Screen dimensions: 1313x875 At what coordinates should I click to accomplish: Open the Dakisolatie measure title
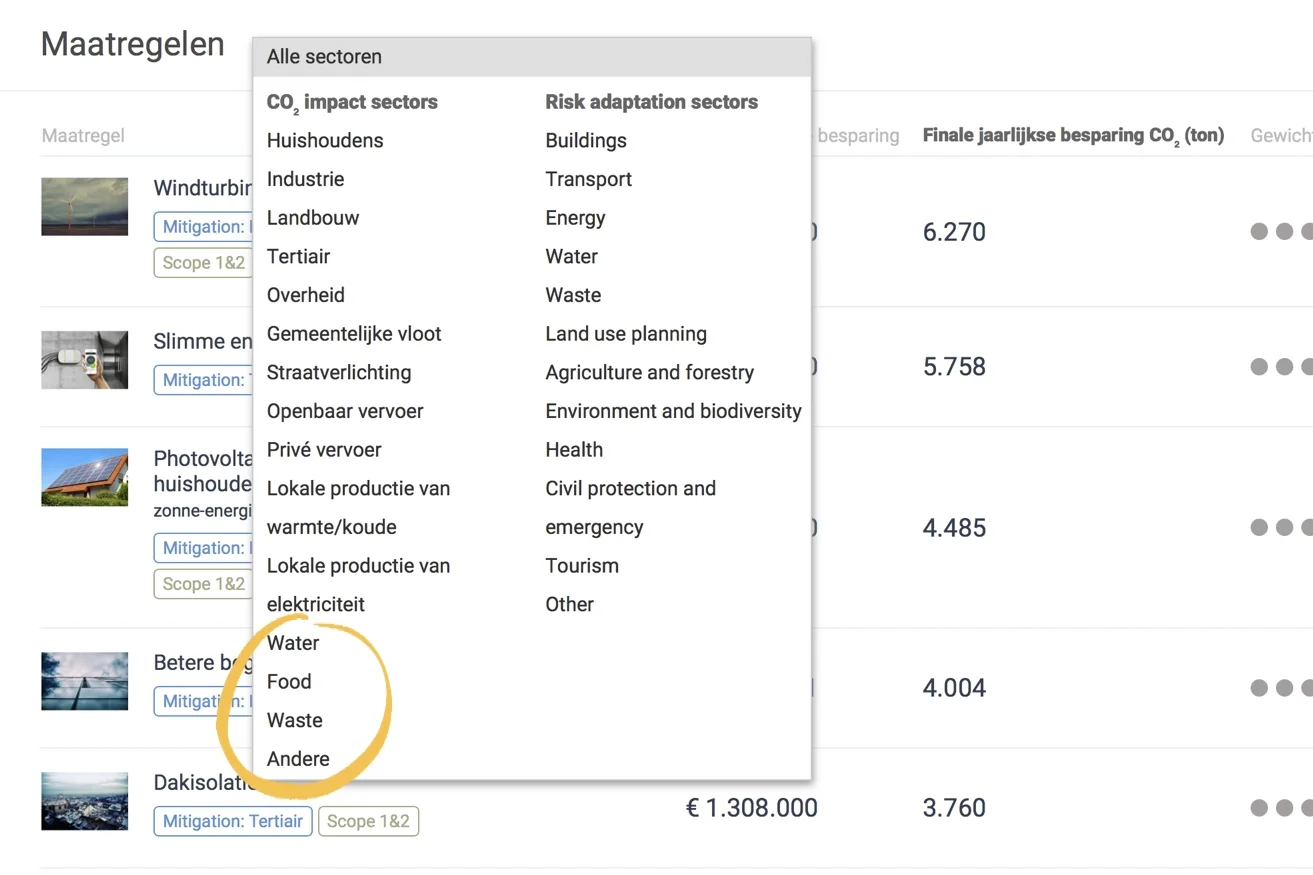(203, 783)
